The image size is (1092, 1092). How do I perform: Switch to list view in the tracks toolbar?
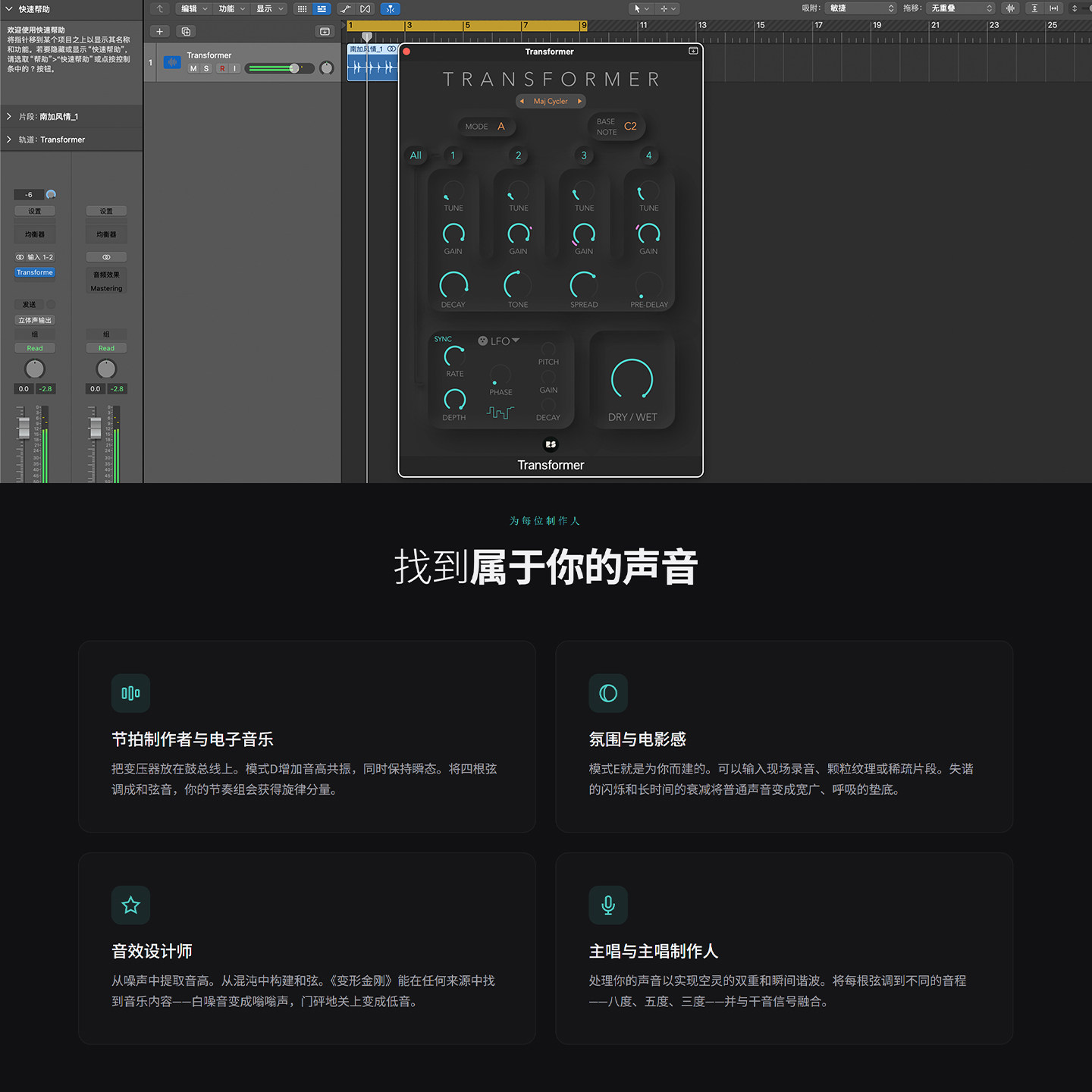point(322,9)
